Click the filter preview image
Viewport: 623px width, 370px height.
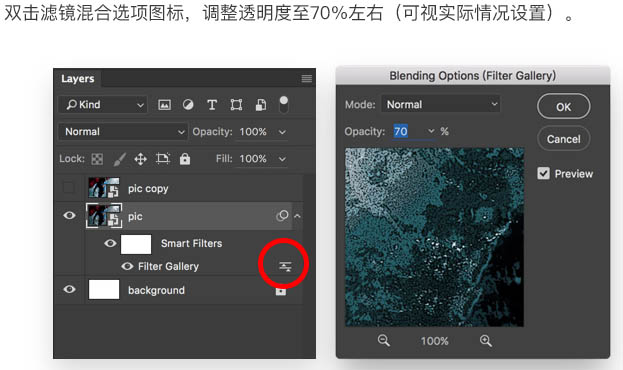(x=434, y=237)
